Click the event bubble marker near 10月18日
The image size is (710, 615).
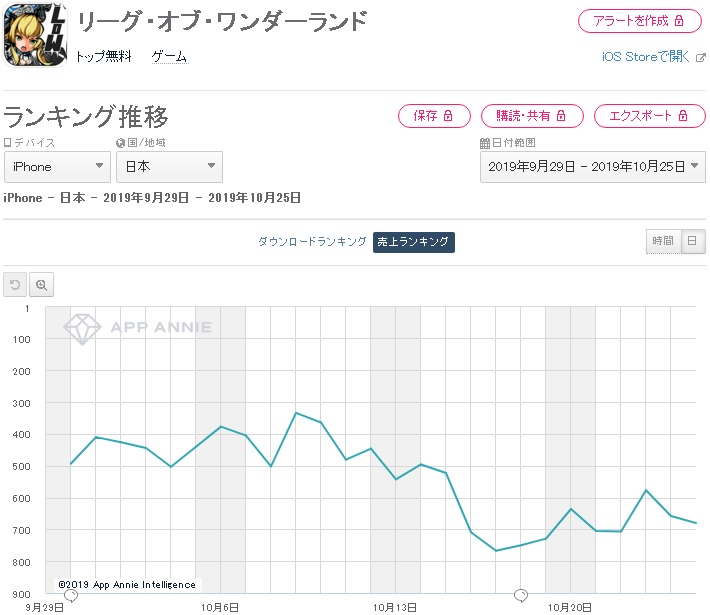coord(521,595)
